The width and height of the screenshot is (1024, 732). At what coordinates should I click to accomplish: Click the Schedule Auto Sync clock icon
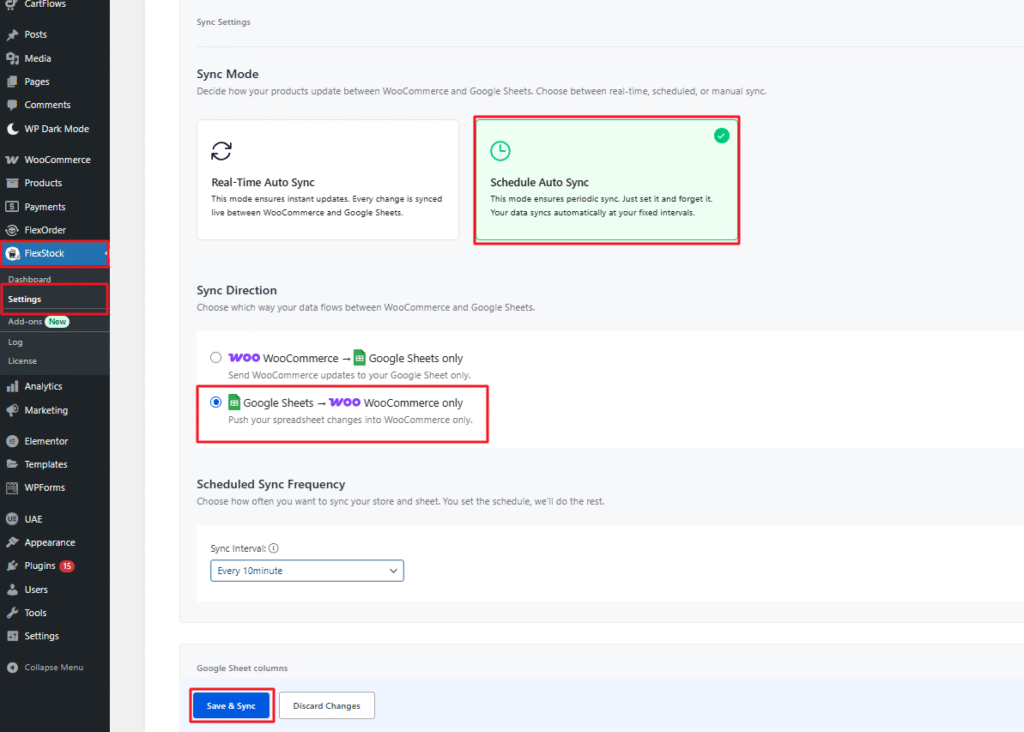[500, 151]
